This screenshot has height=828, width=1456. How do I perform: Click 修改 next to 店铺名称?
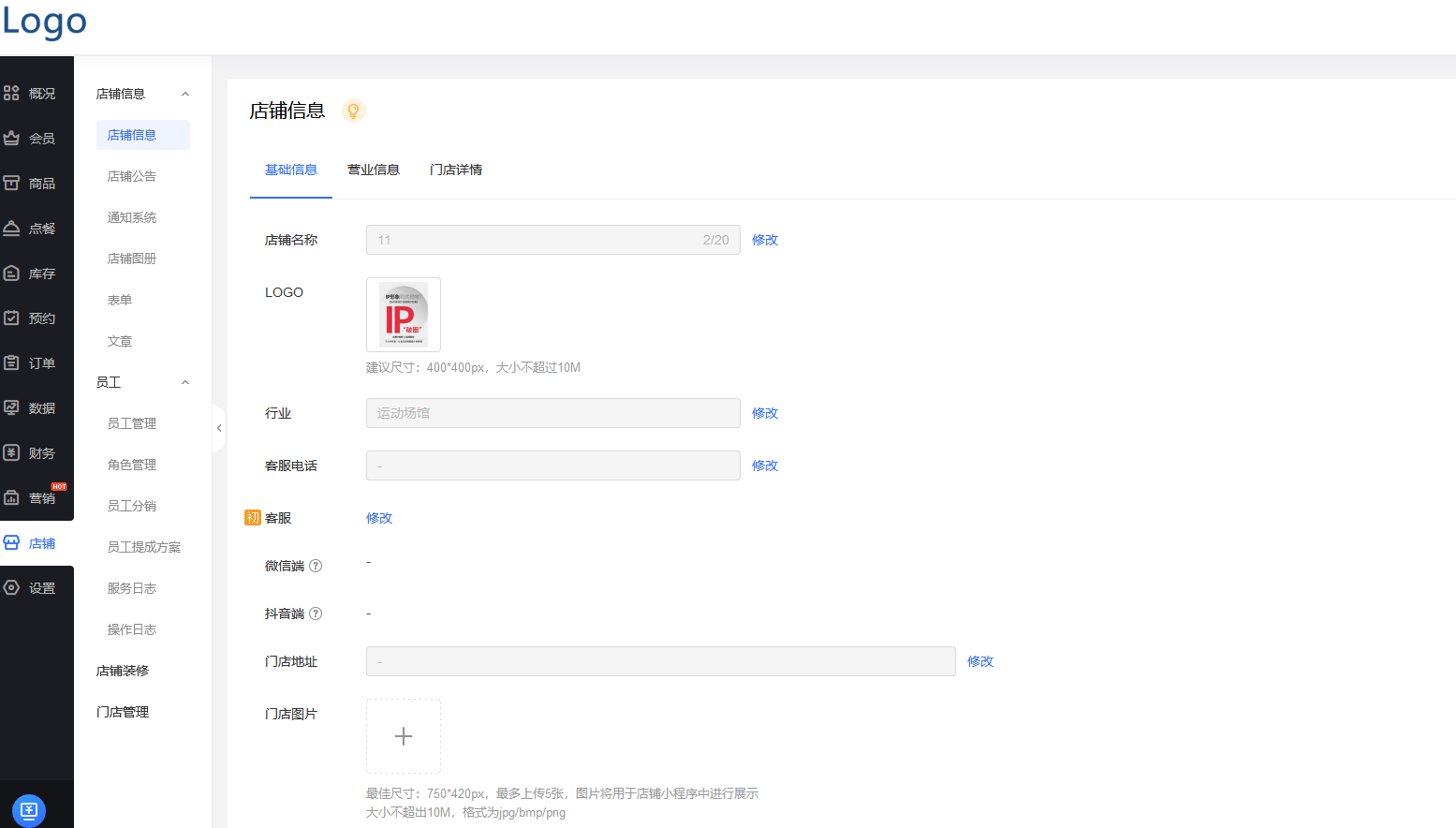(764, 239)
